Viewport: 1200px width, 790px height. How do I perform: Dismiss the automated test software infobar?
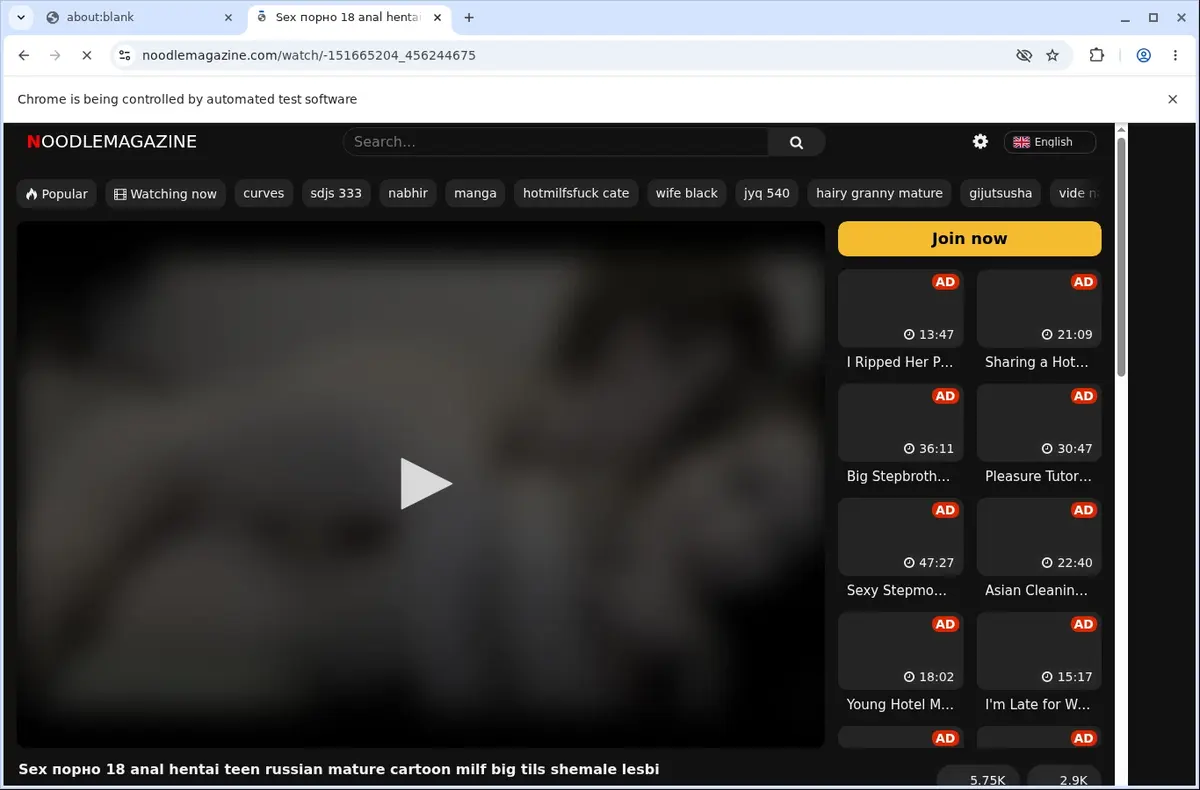pos(1173,99)
